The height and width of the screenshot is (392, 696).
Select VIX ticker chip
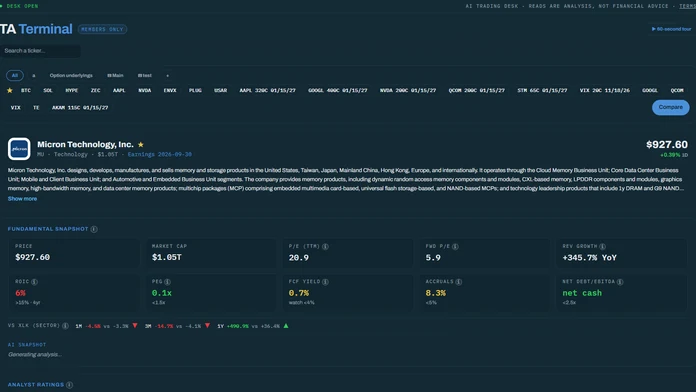16,108
